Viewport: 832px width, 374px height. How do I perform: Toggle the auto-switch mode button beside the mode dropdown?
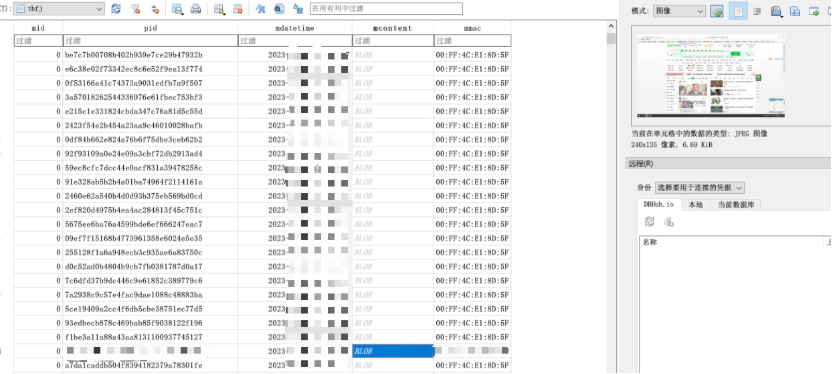click(x=717, y=11)
